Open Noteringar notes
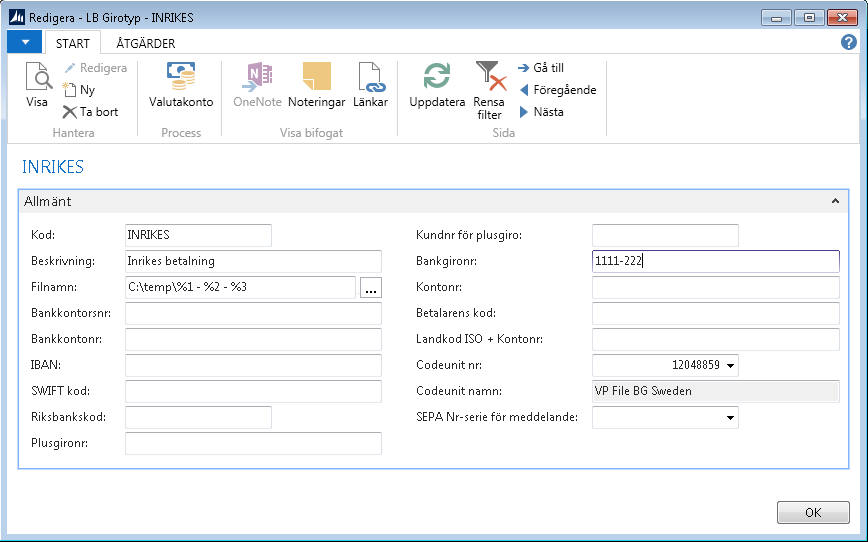 pos(317,85)
